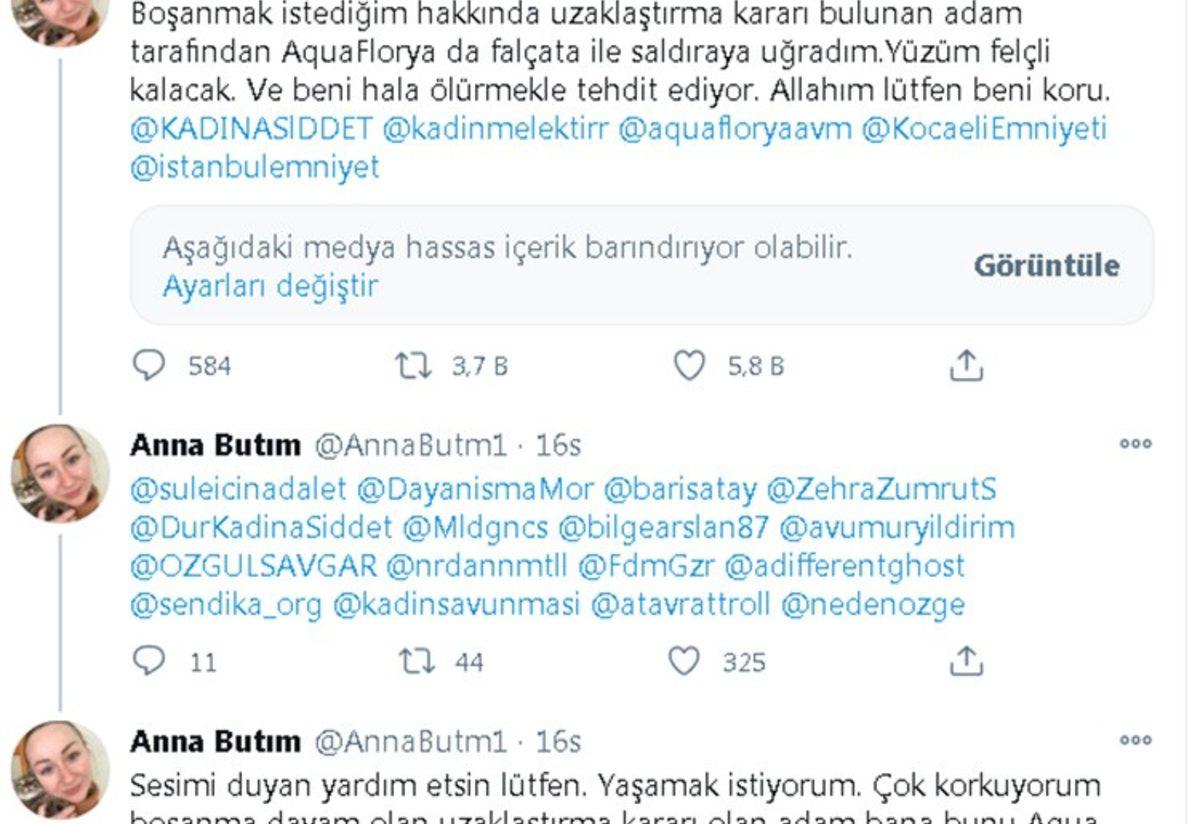Reply to the tweet with 11 comments
The height and width of the screenshot is (824, 1200).
tap(149, 661)
